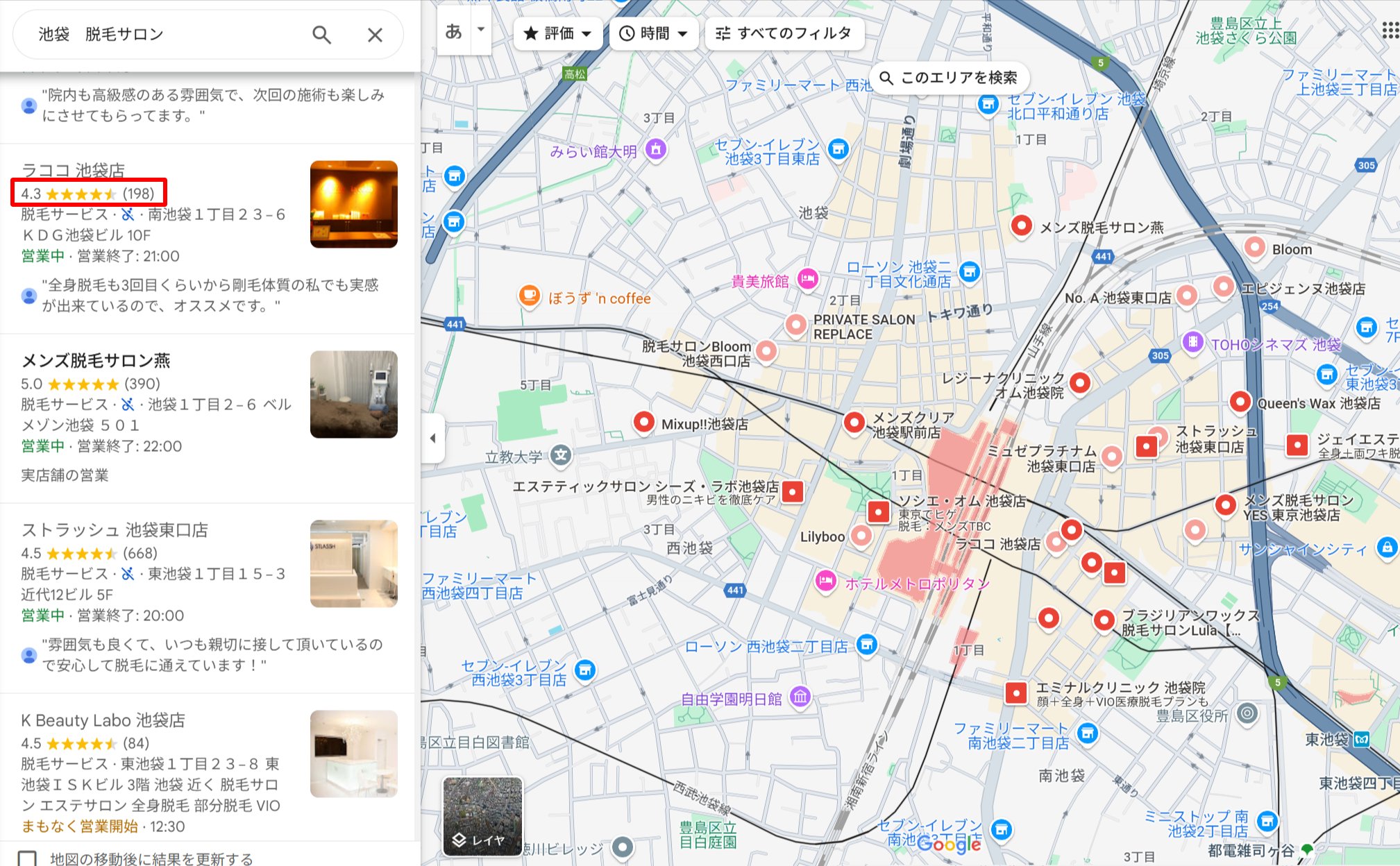Click the あ language input button
The height and width of the screenshot is (866, 1400).
click(x=454, y=31)
